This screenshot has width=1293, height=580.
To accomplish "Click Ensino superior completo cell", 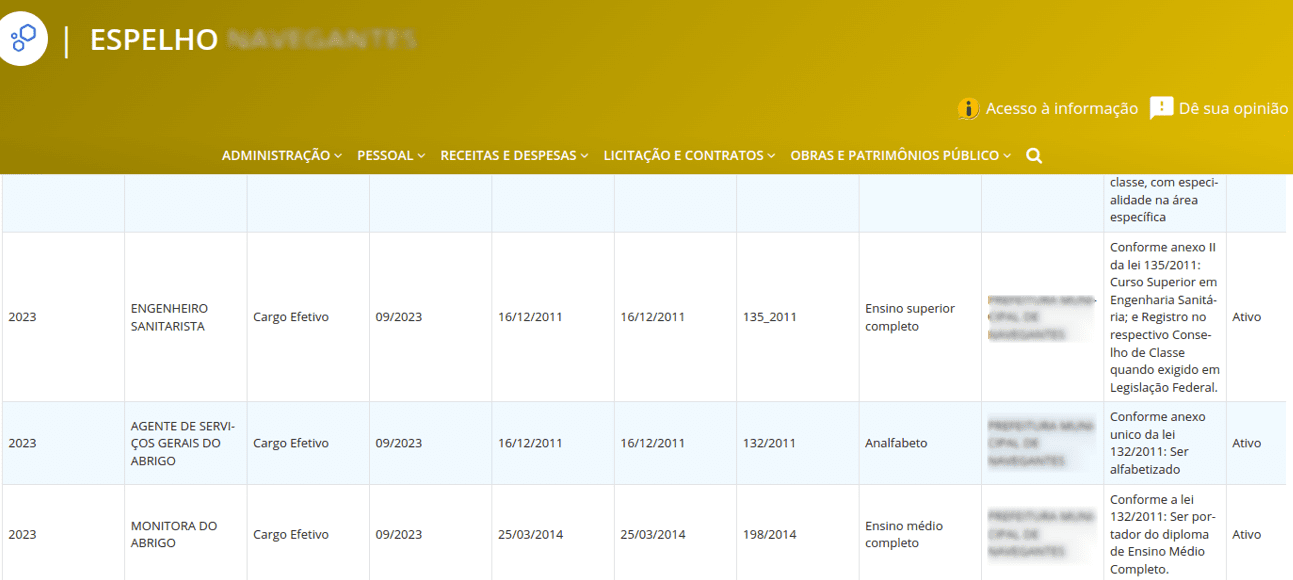I will click(x=910, y=317).
